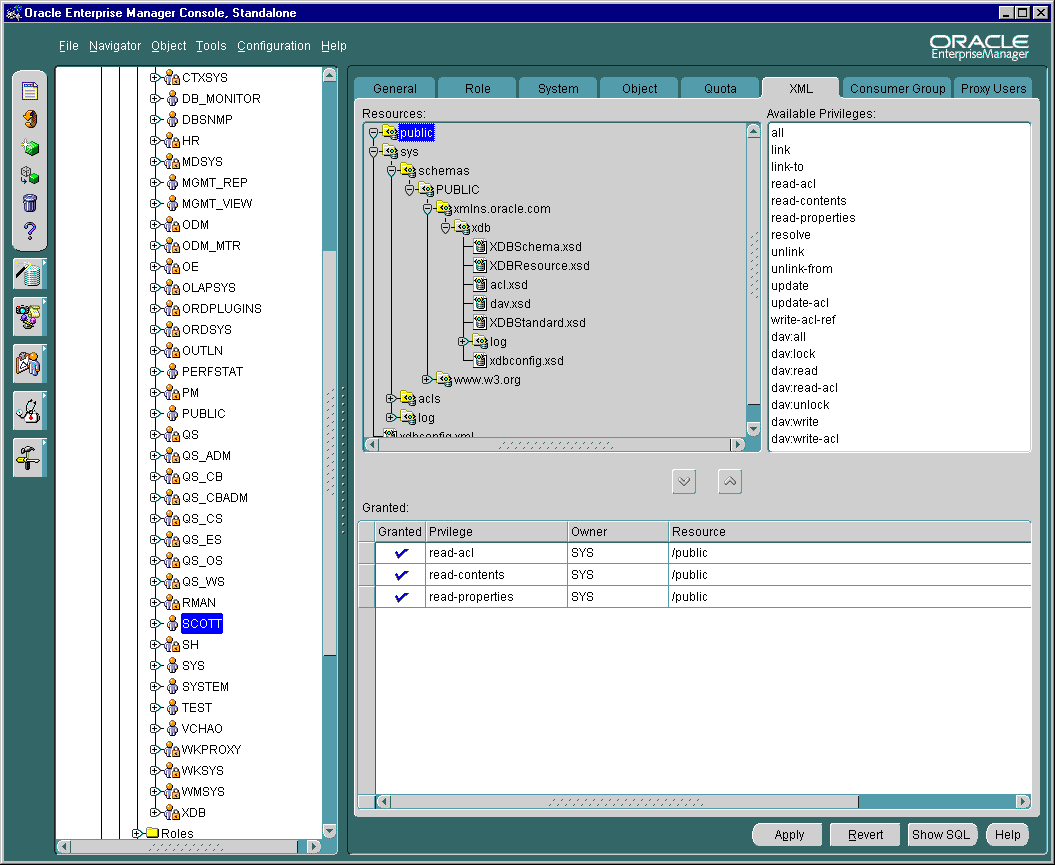
Task: Click the trash can delete icon
Action: 29,204
